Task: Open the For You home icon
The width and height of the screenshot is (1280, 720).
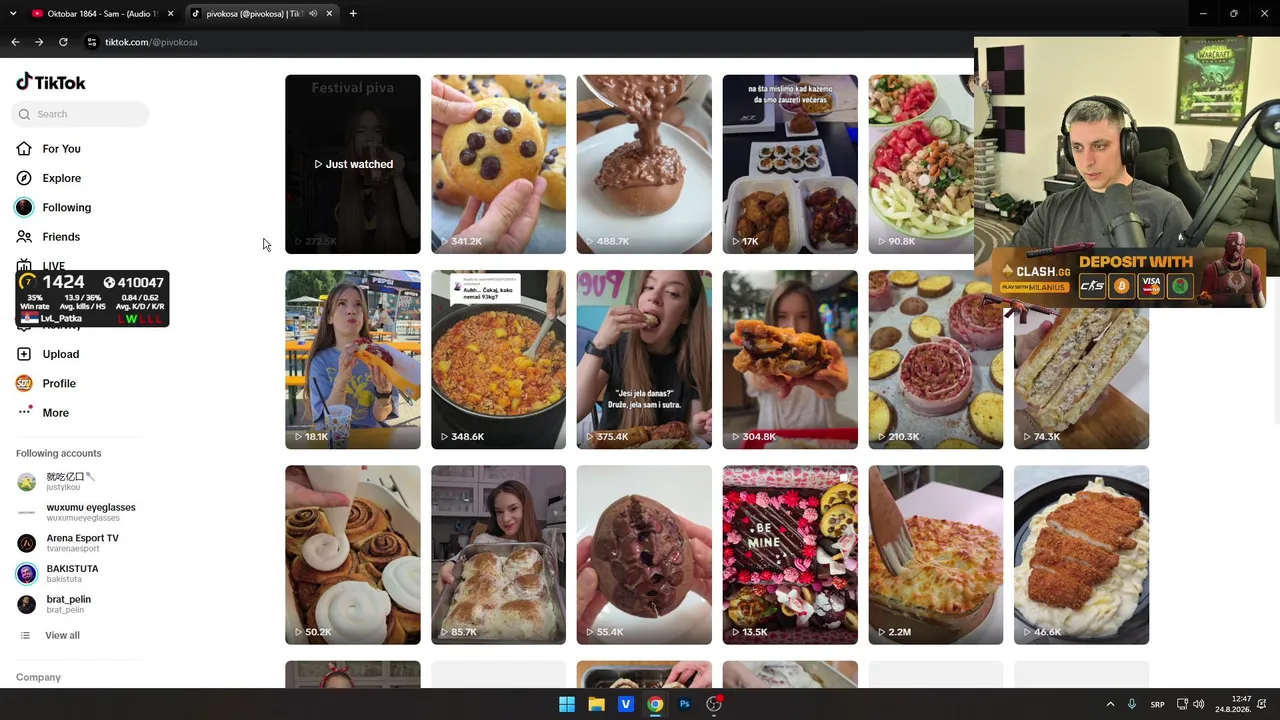Action: 24,149
